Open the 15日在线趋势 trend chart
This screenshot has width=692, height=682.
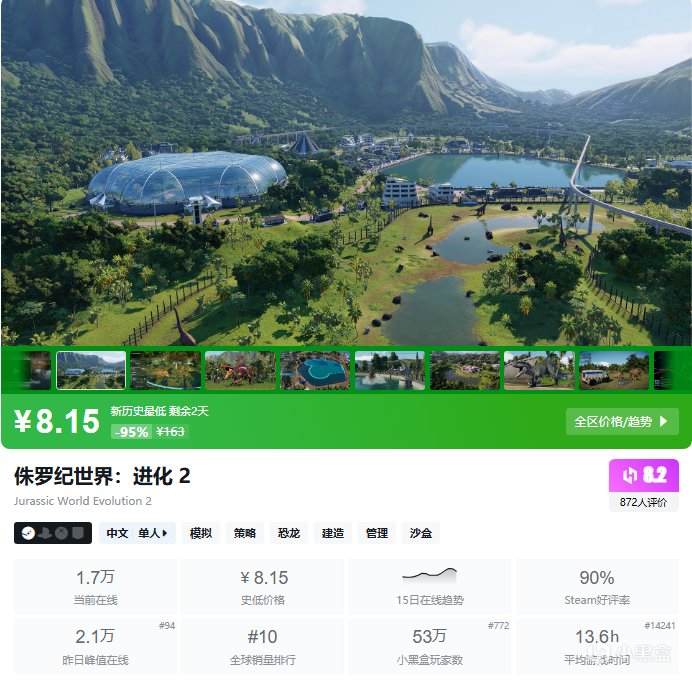pyautogui.click(x=429, y=586)
